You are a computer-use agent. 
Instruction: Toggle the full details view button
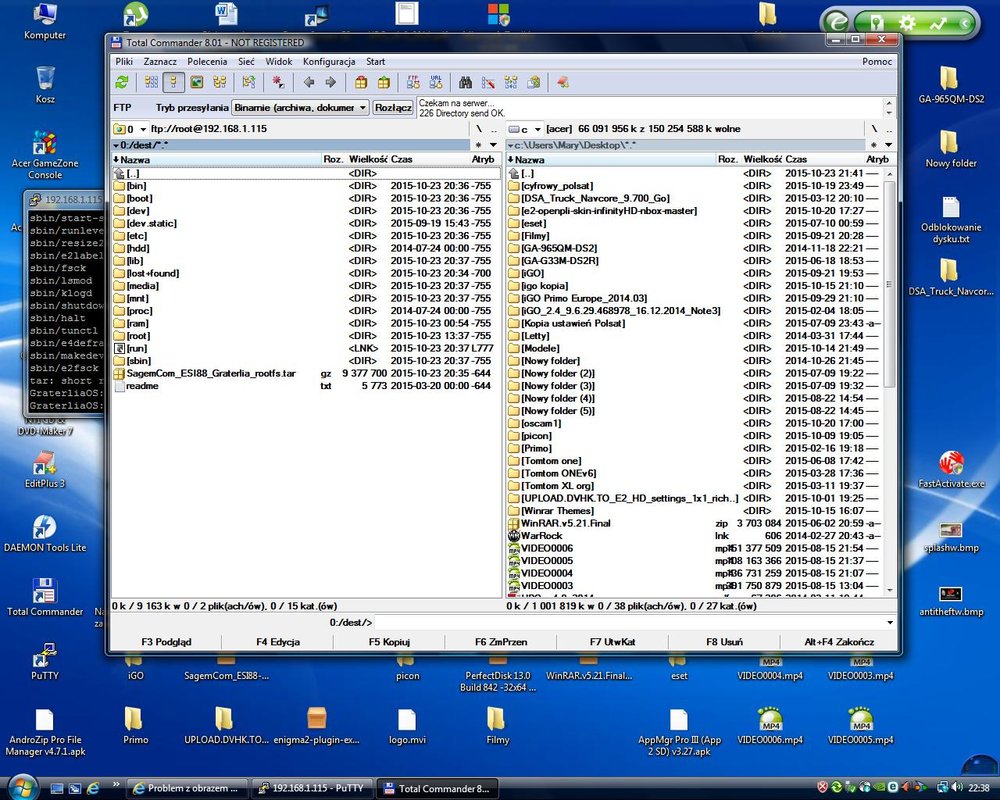point(173,82)
